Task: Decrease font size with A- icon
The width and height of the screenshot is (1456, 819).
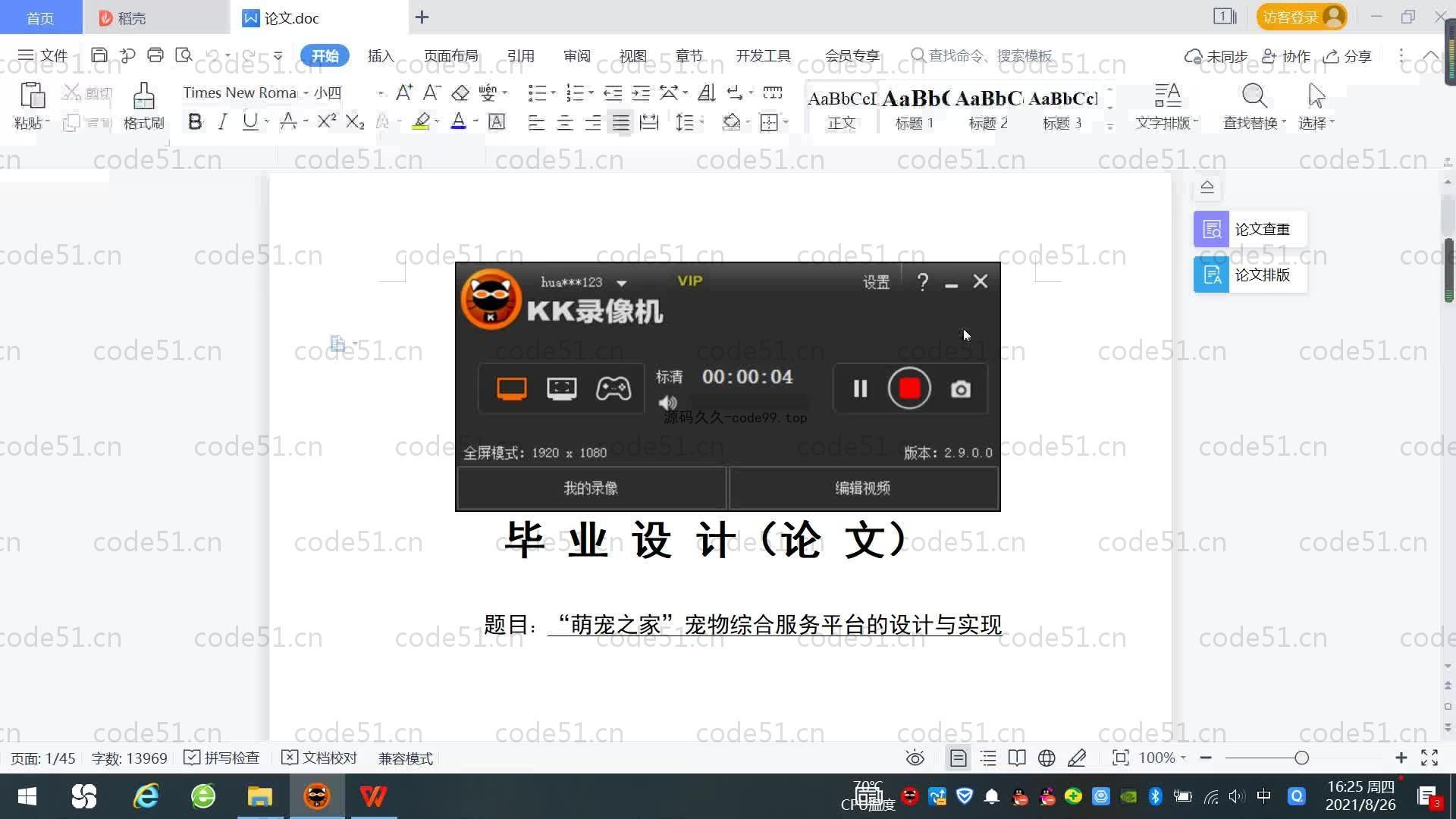Action: click(431, 93)
